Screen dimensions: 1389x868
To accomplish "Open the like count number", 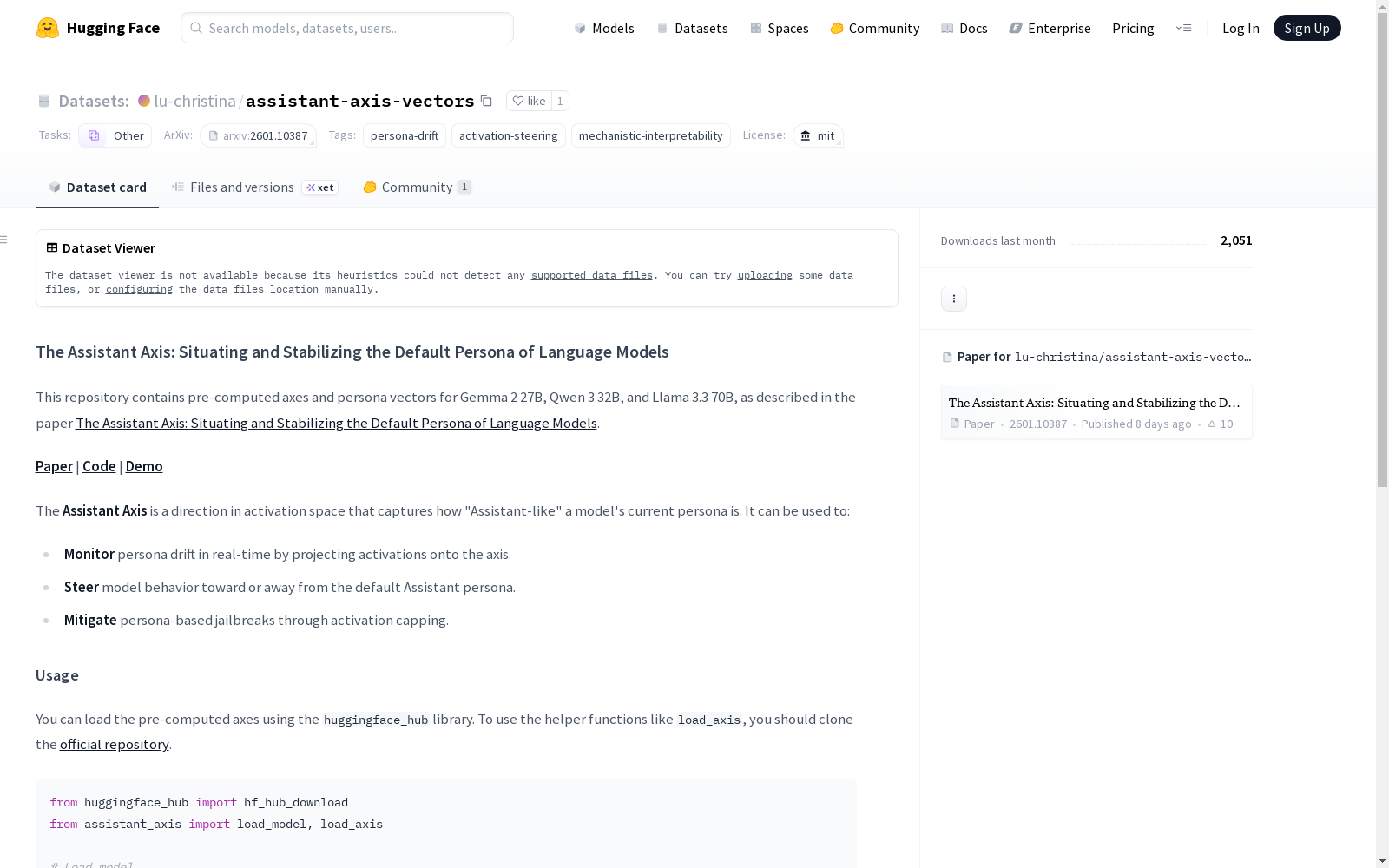I will 560,101.
